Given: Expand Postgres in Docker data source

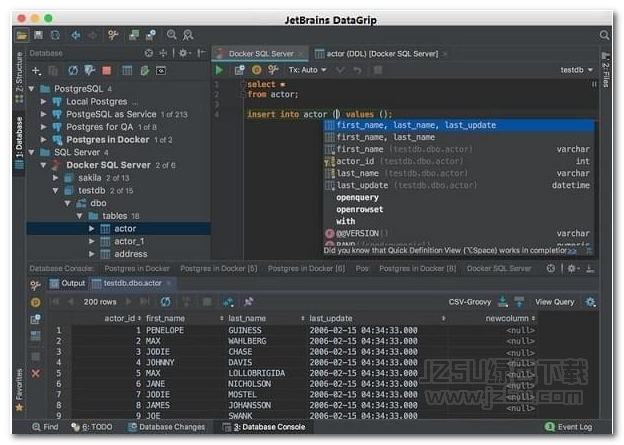Looking at the screenshot, I should coord(43,140).
